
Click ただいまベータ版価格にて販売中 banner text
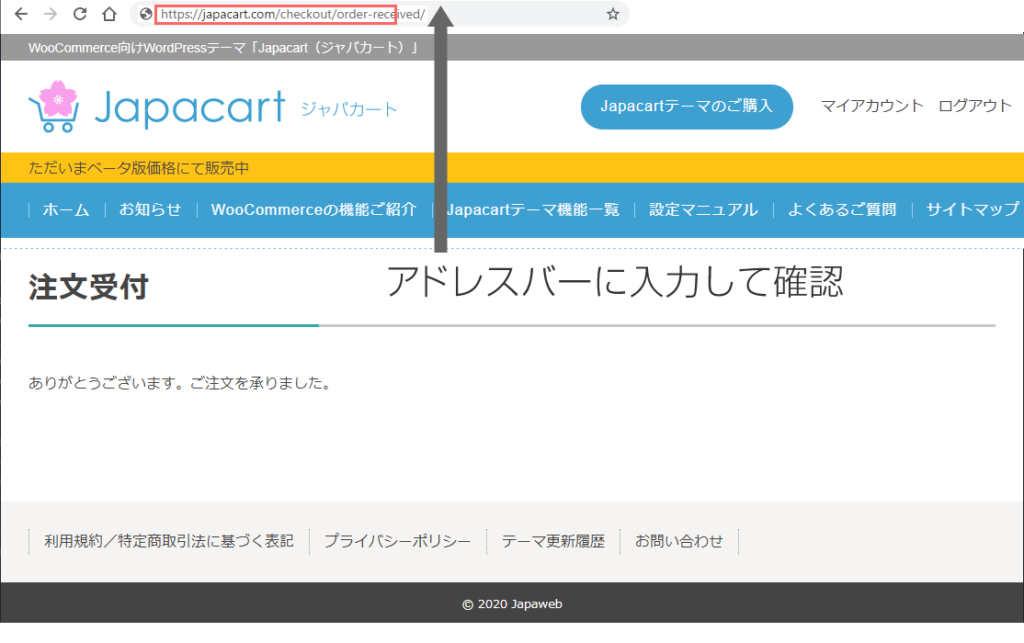138,168
